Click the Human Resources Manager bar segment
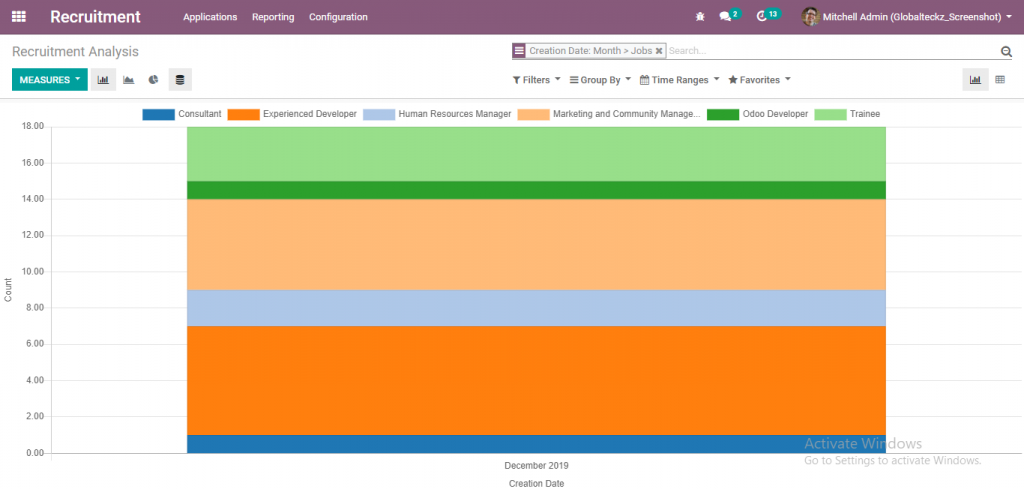Image resolution: width=1024 pixels, height=489 pixels. pyautogui.click(x=536, y=308)
